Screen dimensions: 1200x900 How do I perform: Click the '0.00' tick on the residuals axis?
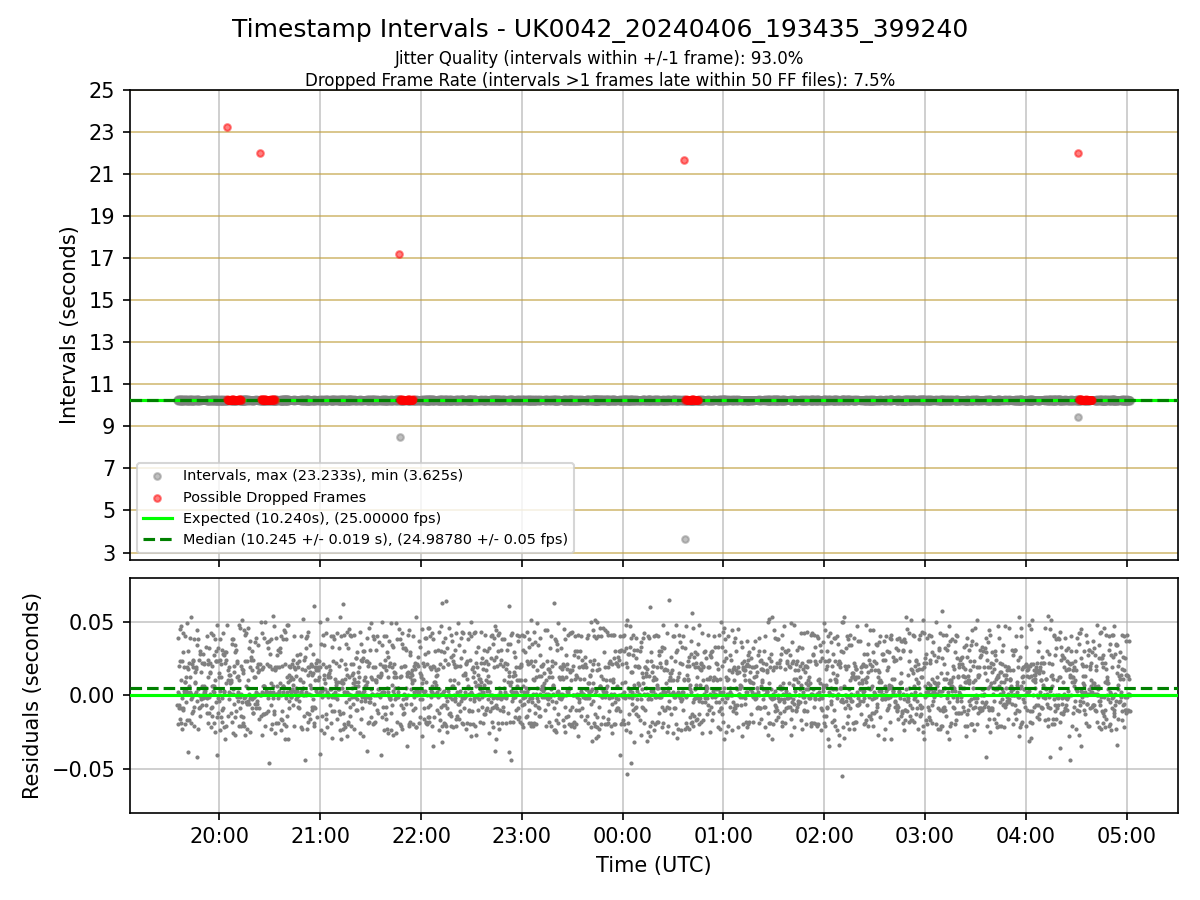pyautogui.click(x=94, y=696)
